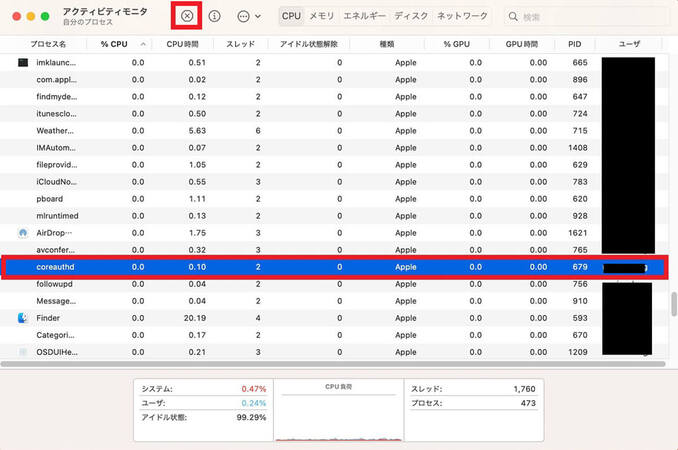This screenshot has width=678, height=450.
Task: Switch to the エネルギー tab
Action: pyautogui.click(x=364, y=16)
